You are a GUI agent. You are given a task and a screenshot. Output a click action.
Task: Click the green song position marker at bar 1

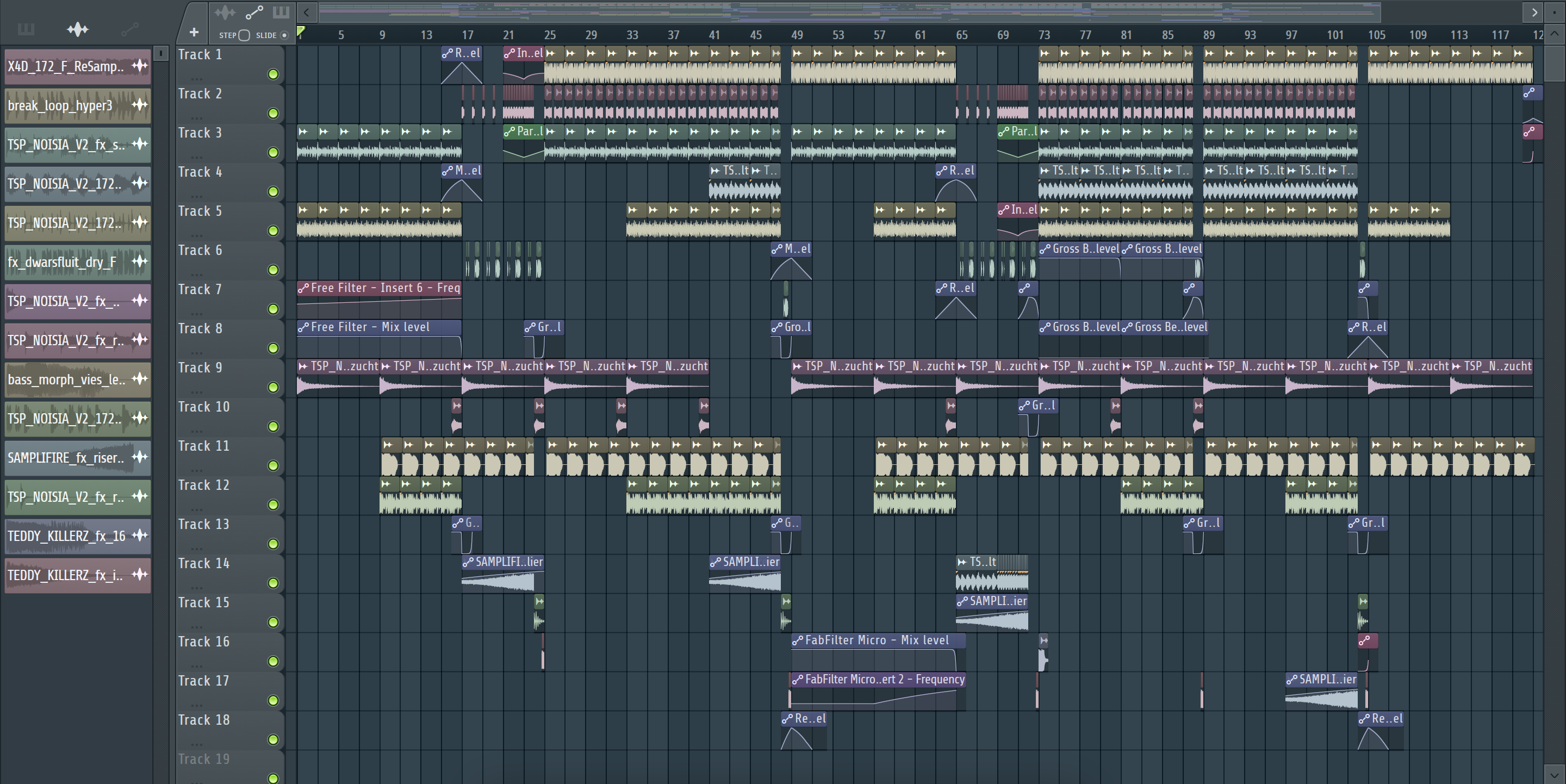click(300, 30)
